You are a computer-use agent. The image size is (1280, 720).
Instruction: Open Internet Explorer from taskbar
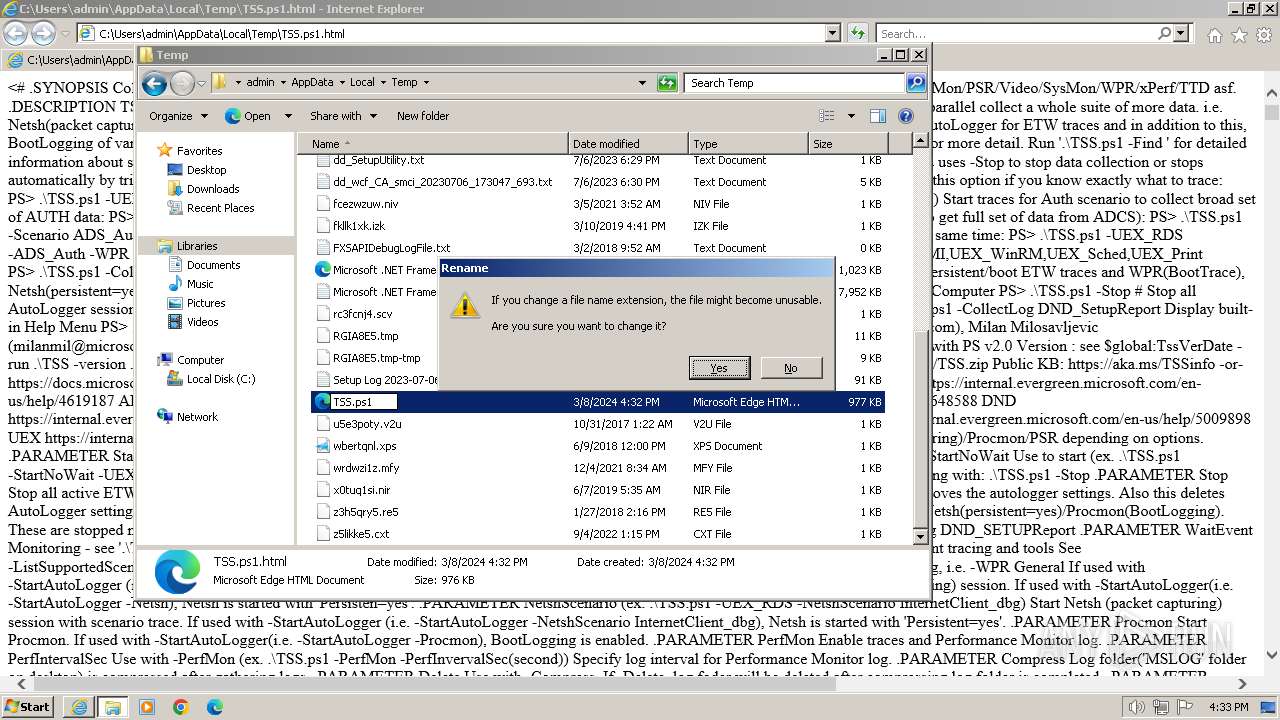click(x=81, y=707)
